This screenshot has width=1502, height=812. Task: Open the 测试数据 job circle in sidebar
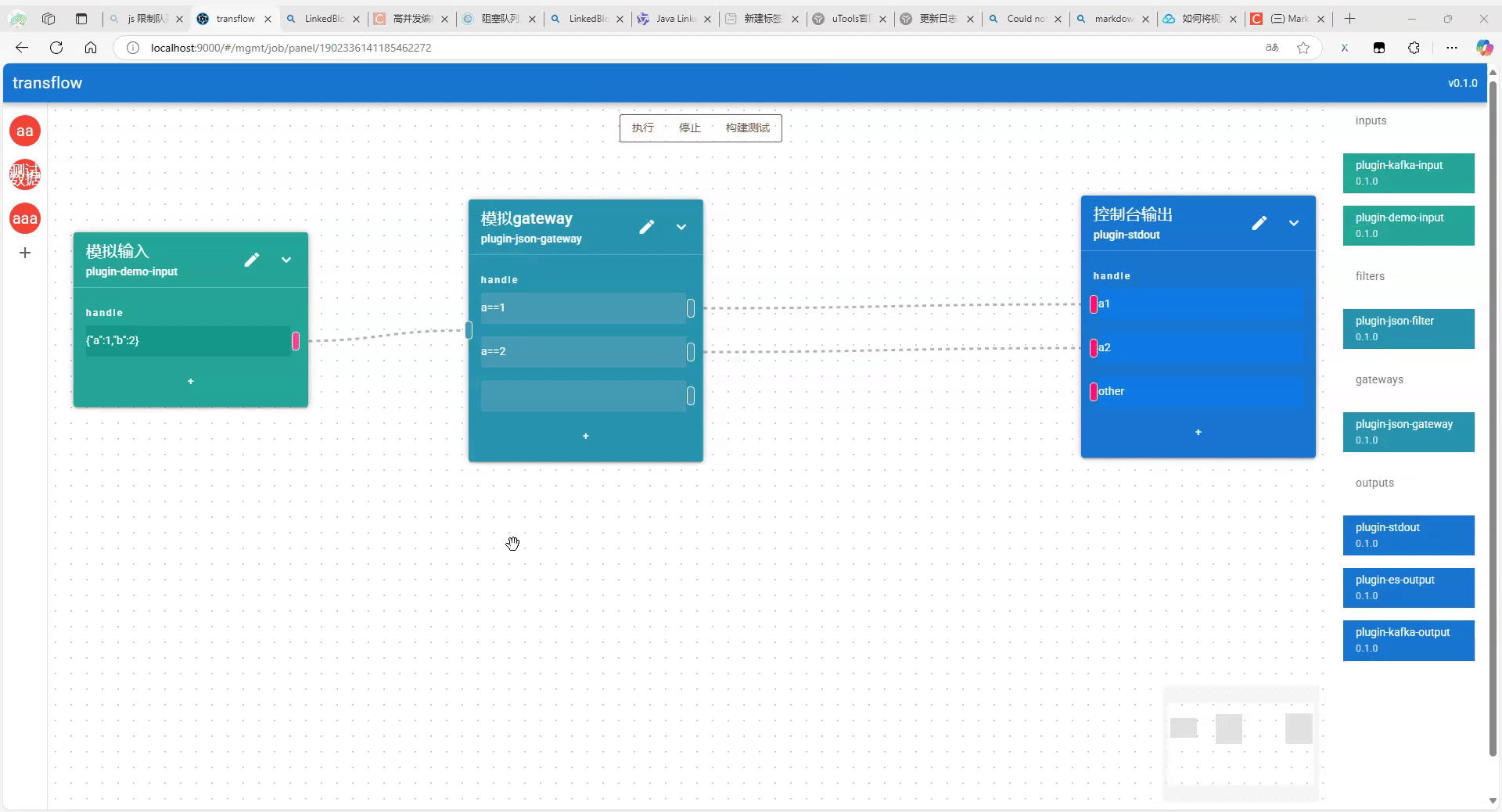[x=25, y=174]
